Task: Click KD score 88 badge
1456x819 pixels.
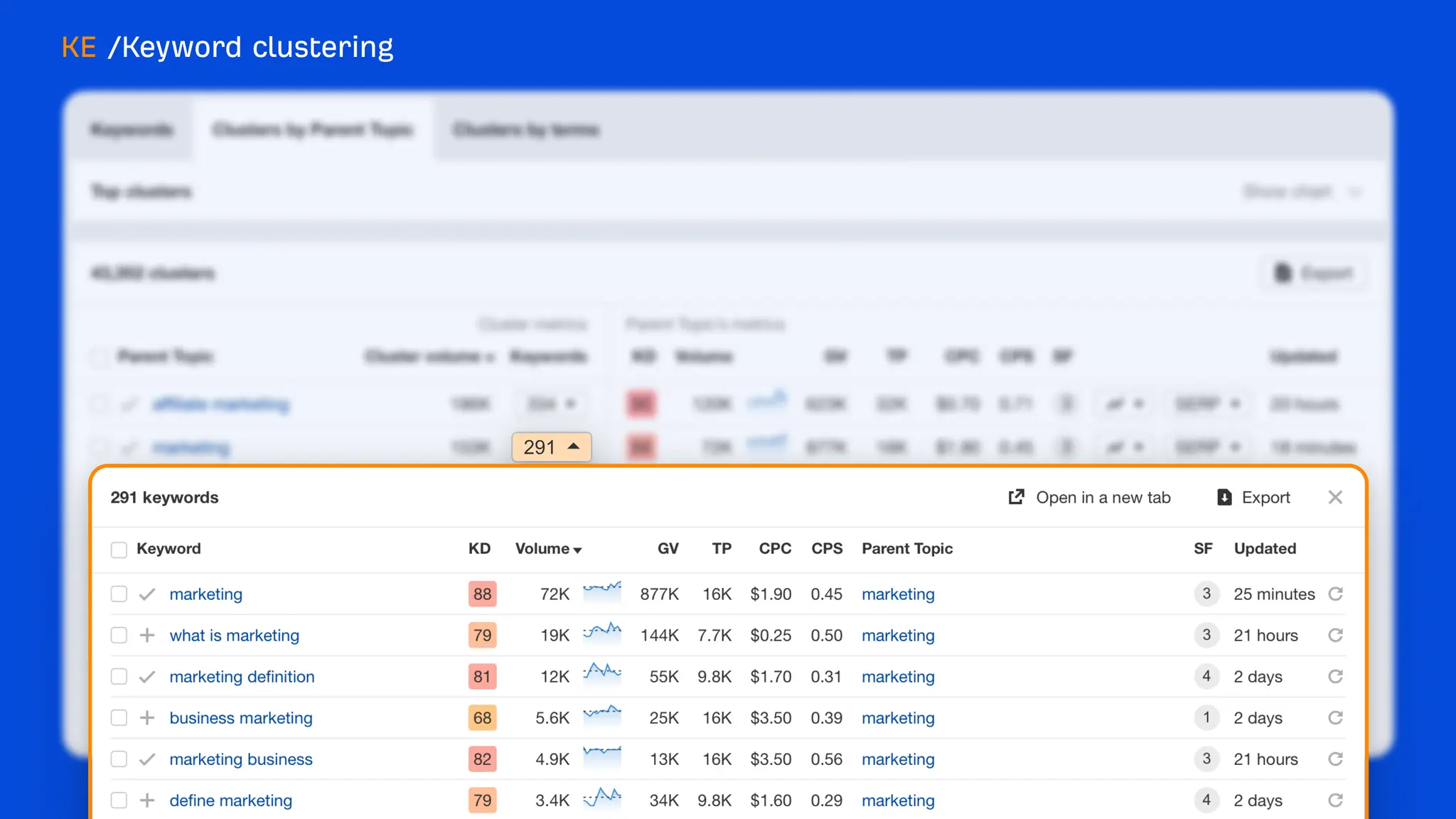Action: coord(482,594)
